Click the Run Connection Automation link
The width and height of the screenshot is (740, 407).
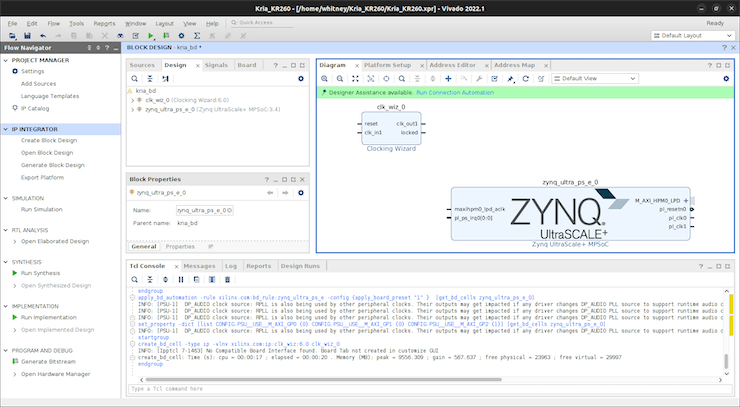pos(455,93)
